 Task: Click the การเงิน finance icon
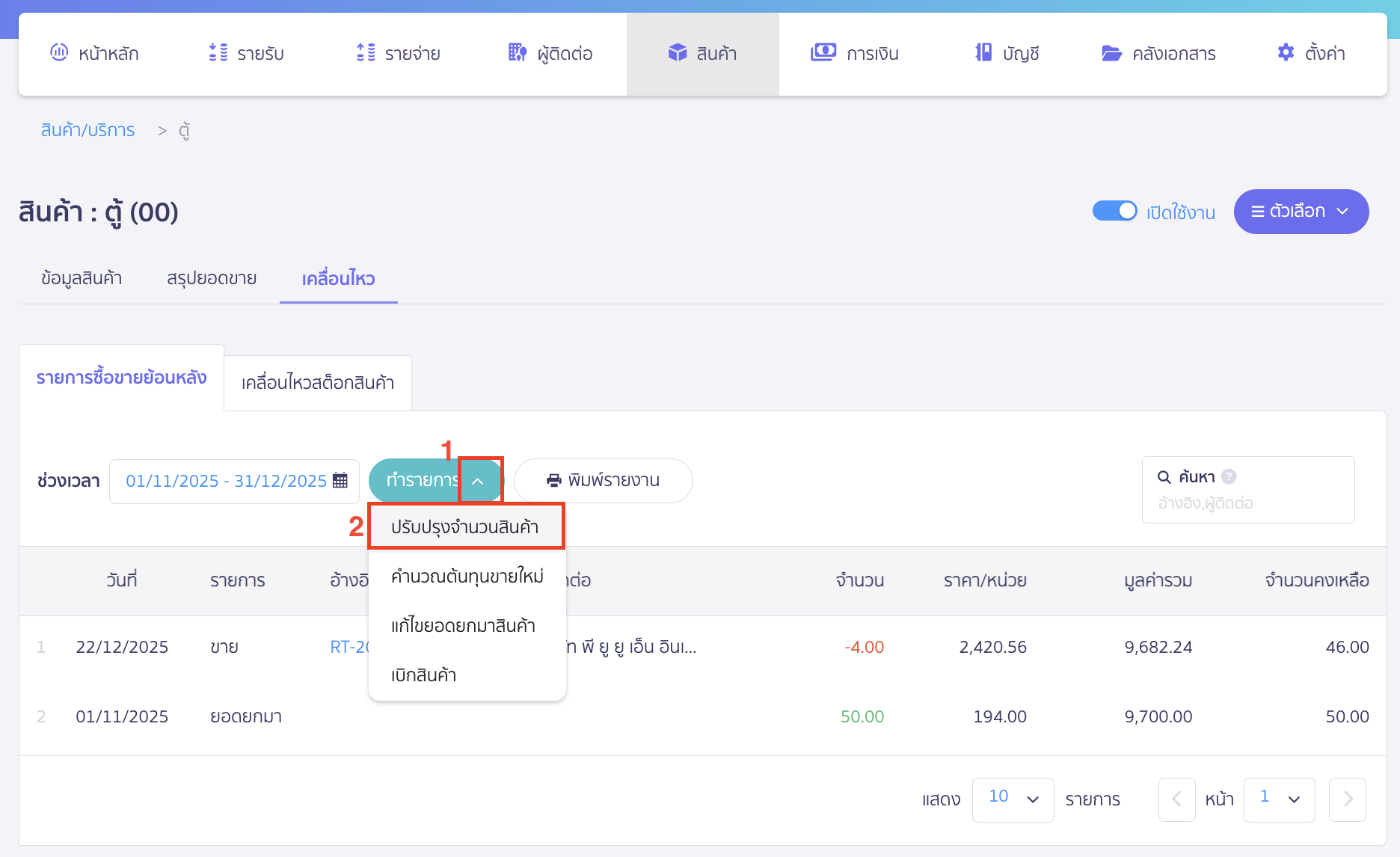coord(823,52)
